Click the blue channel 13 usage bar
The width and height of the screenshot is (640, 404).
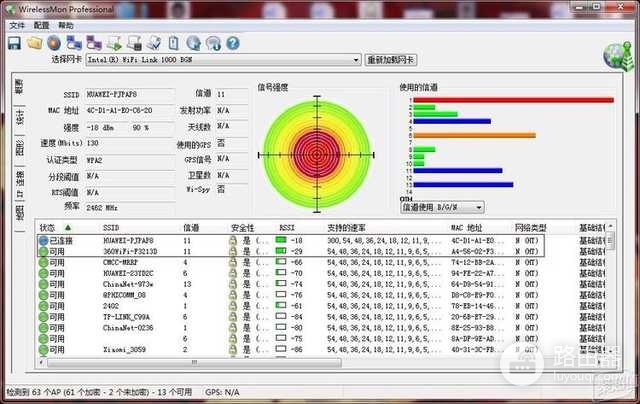click(x=463, y=185)
